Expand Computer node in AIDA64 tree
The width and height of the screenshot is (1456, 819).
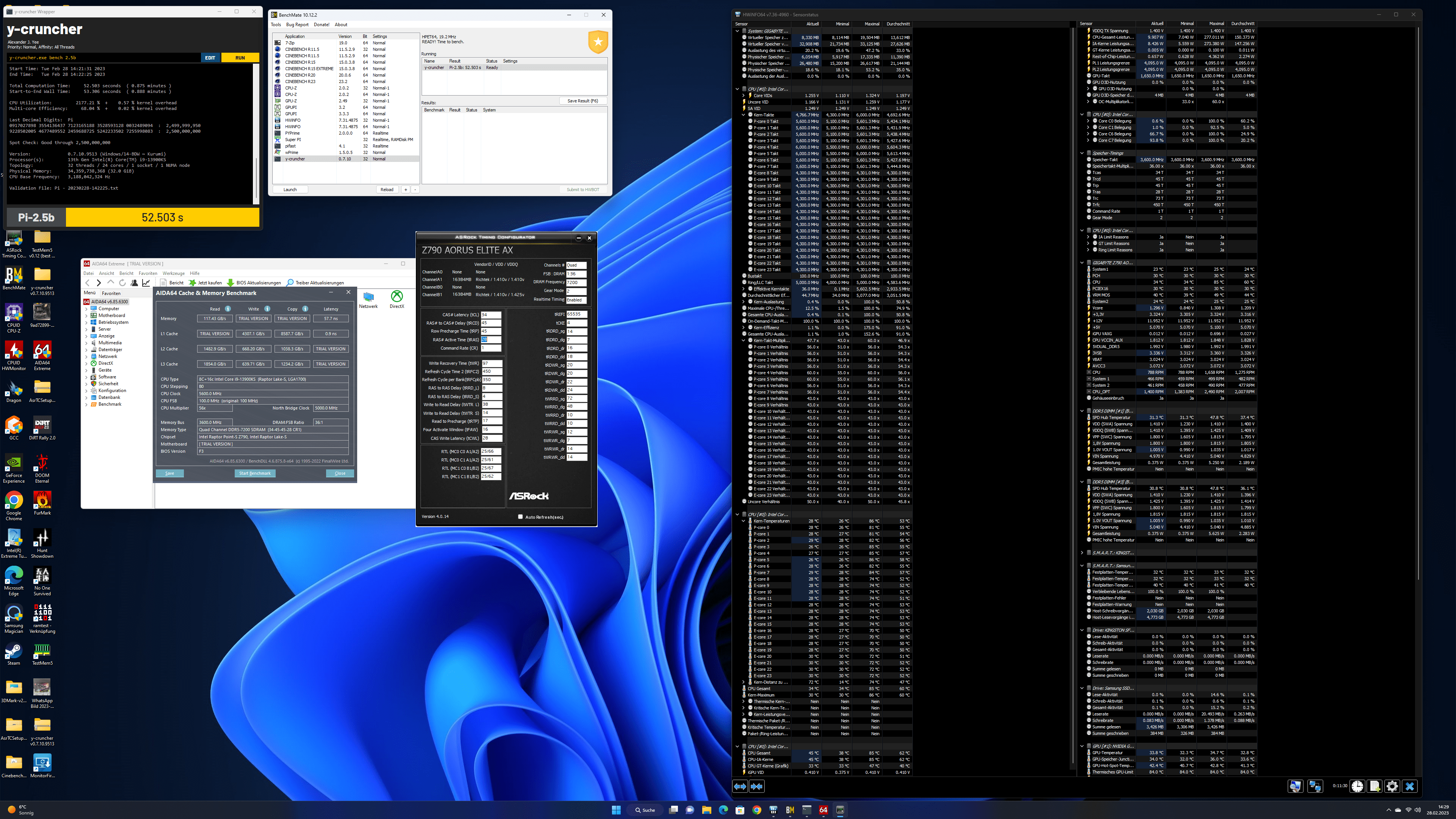86,309
